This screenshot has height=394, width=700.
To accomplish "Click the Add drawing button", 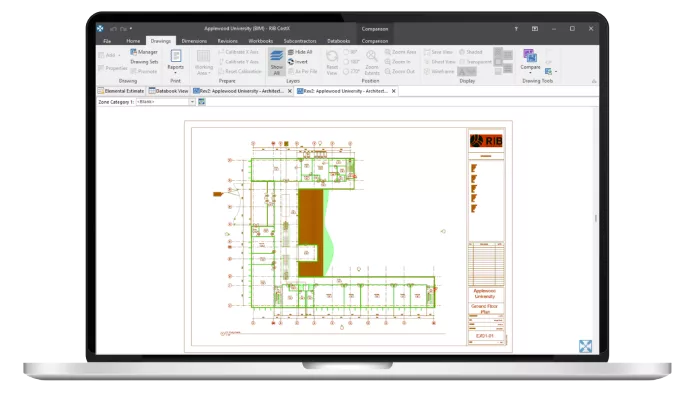I will pyautogui.click(x=110, y=55).
